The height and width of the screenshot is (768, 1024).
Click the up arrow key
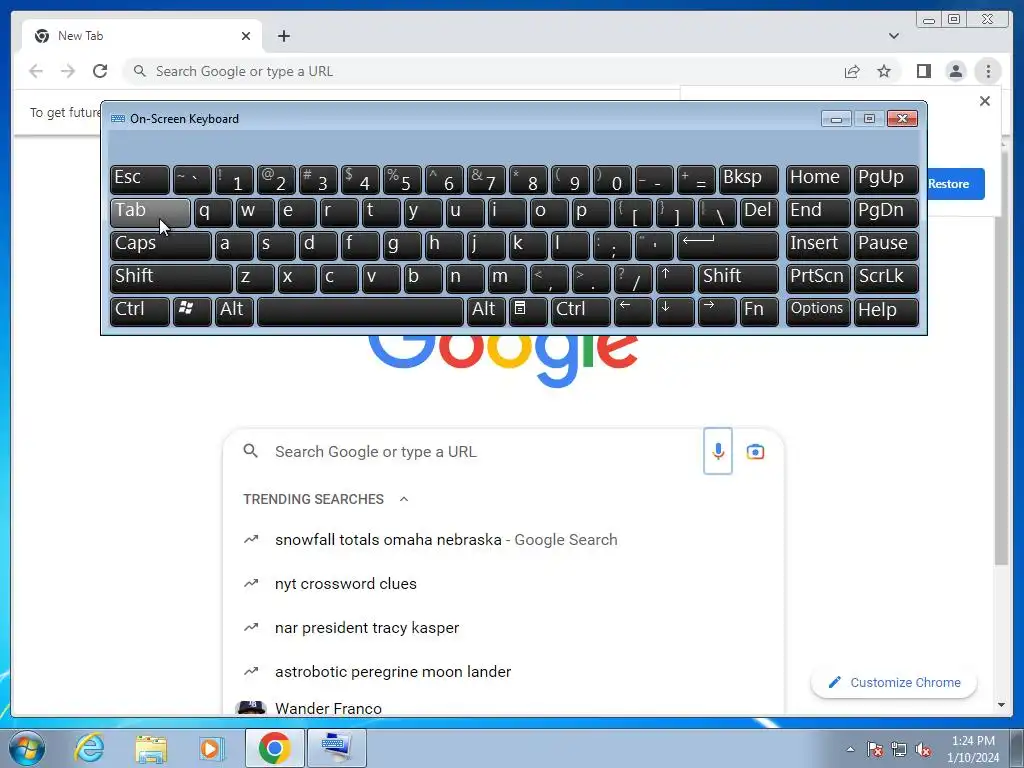pyautogui.click(x=675, y=278)
